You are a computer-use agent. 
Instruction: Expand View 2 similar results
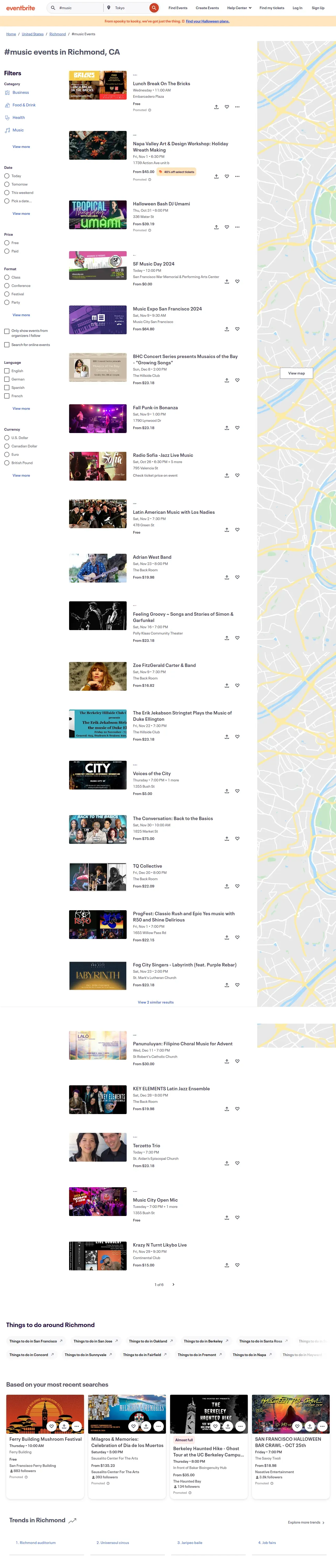[155, 1002]
